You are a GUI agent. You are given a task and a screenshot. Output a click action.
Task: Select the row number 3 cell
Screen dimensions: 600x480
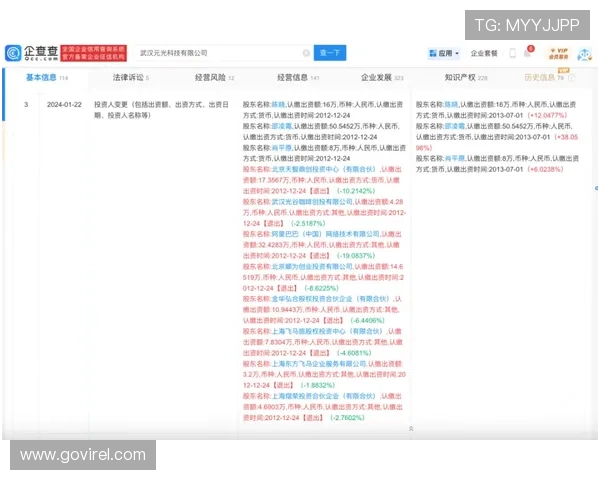pyautogui.click(x=26, y=104)
